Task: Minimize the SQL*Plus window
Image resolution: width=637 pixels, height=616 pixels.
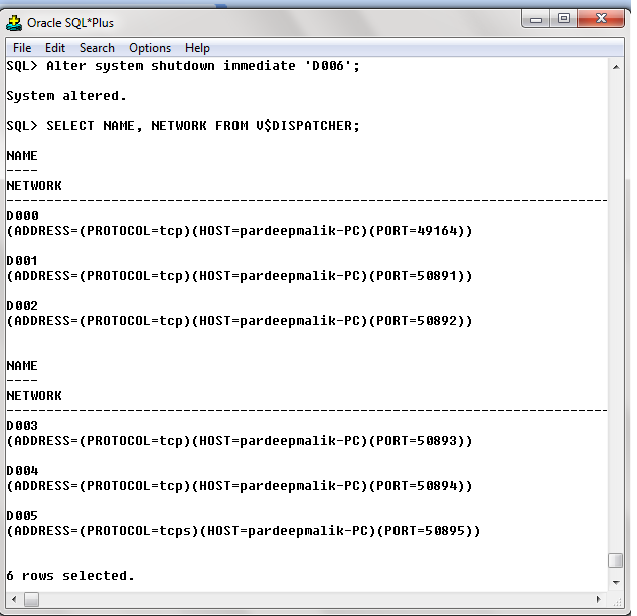Action: pyautogui.click(x=536, y=19)
